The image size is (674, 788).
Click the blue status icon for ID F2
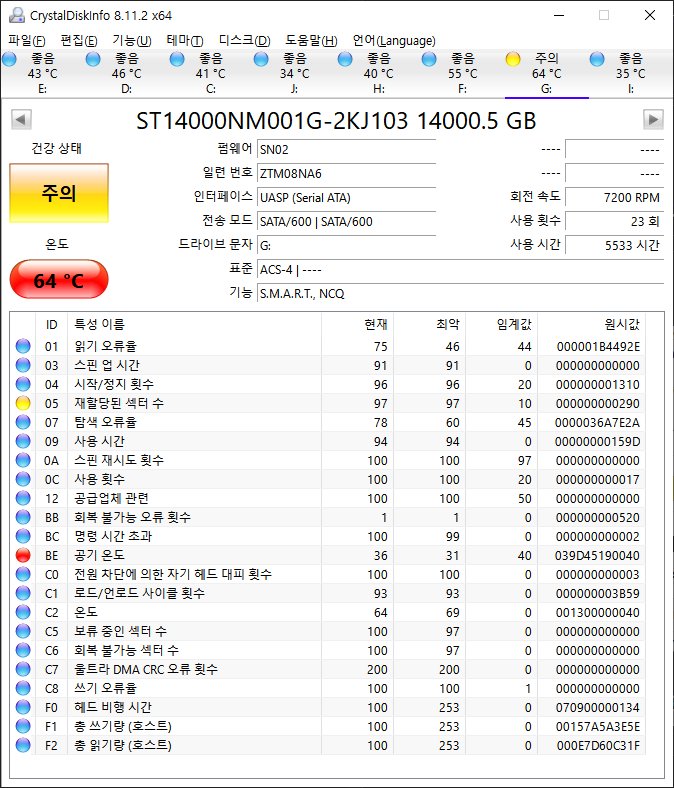coord(23,745)
